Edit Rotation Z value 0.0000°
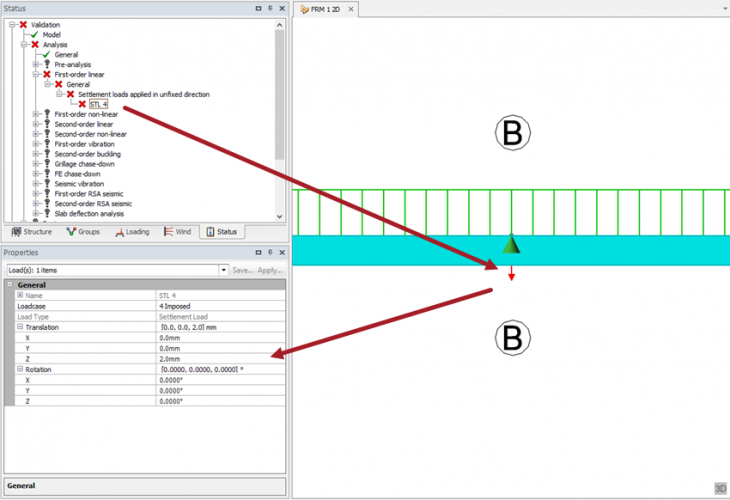 point(221,401)
